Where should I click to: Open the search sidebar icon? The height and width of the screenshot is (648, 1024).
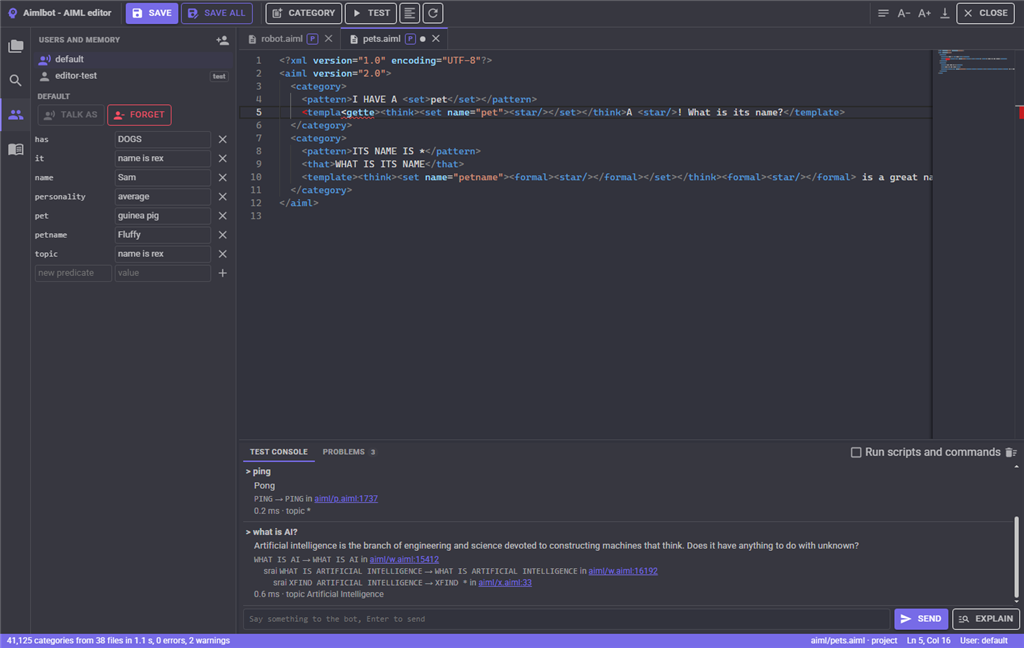16,80
